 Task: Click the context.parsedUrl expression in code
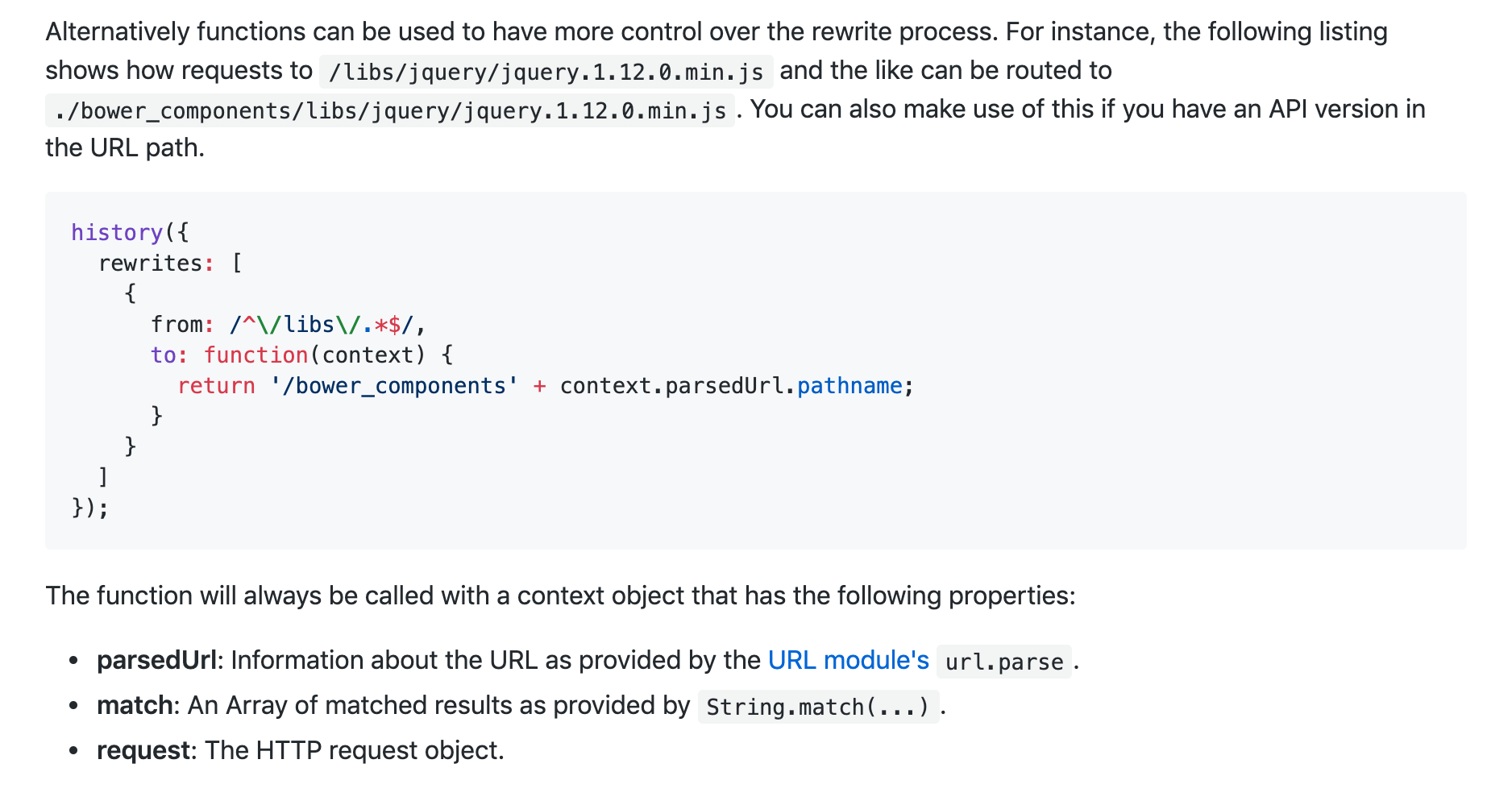(x=671, y=386)
